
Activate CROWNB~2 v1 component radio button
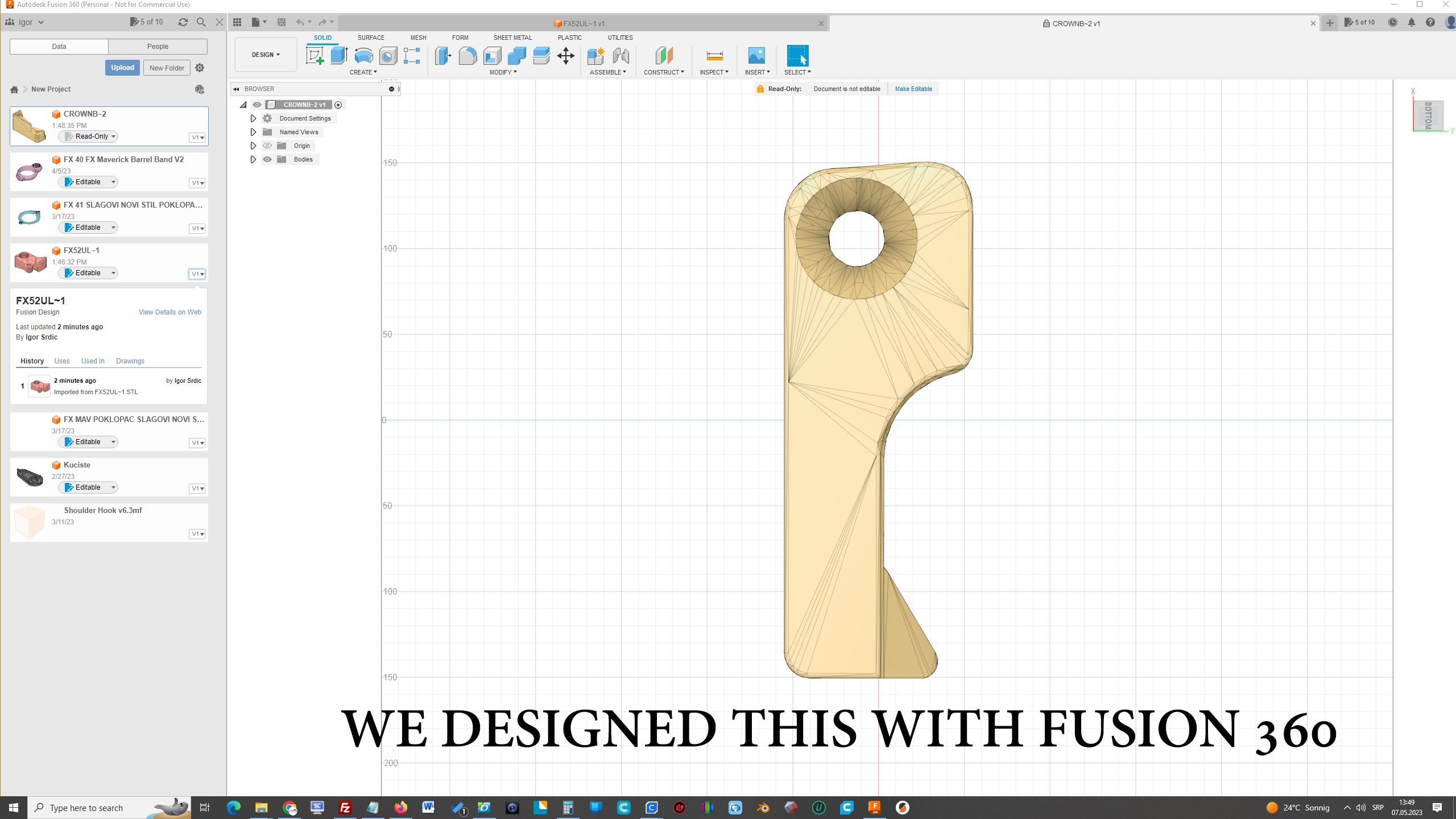point(338,105)
